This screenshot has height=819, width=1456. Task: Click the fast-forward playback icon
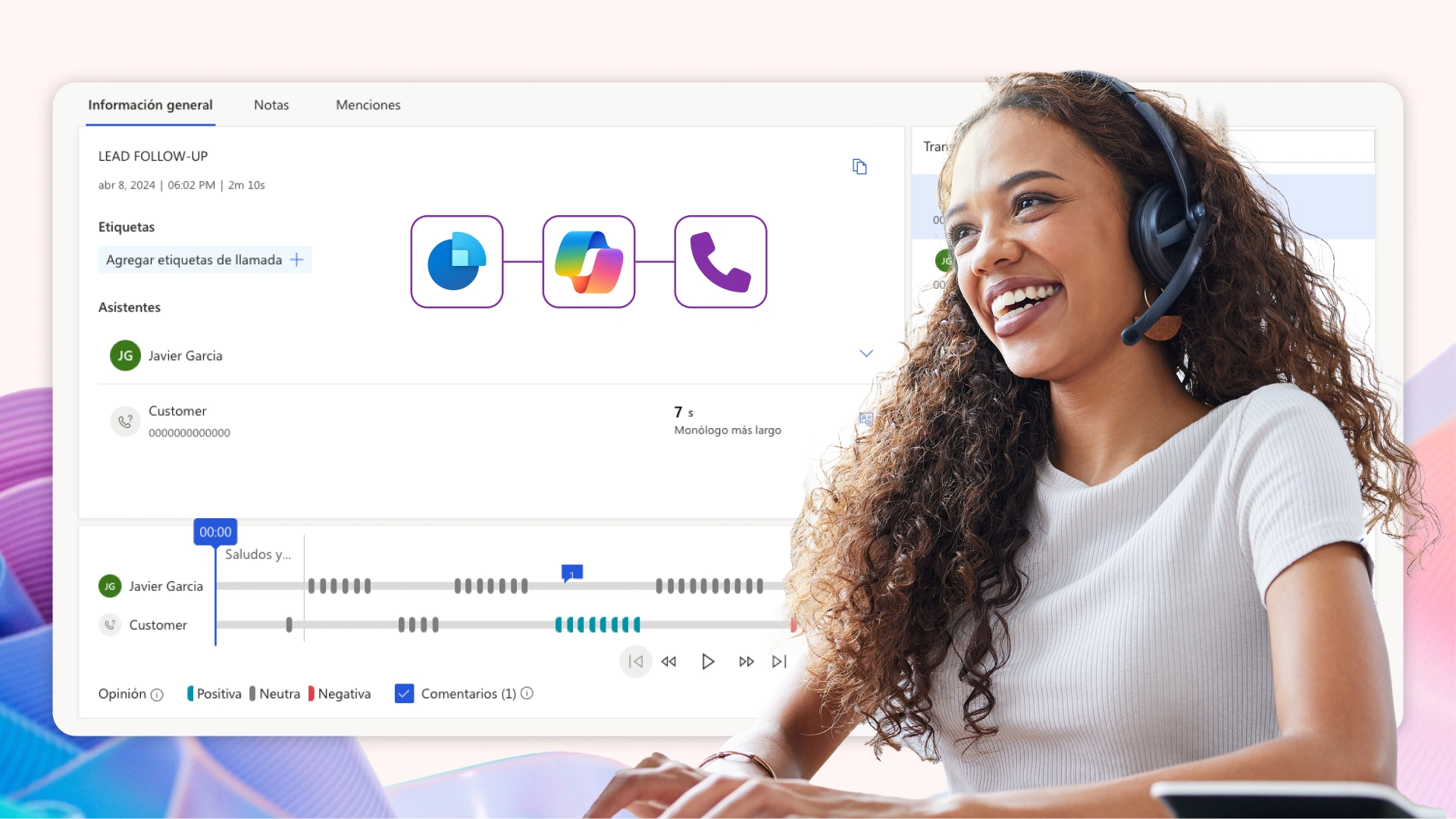pos(745,661)
